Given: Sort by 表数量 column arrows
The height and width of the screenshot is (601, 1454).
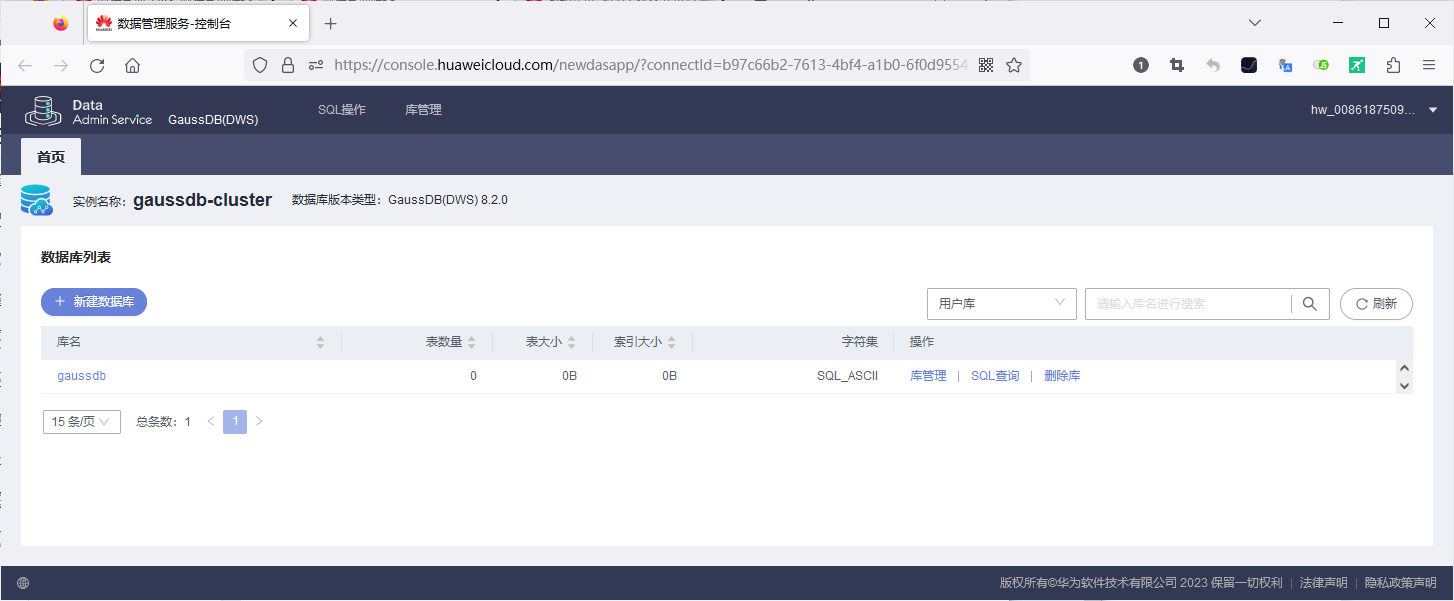Looking at the screenshot, I should pos(472,342).
